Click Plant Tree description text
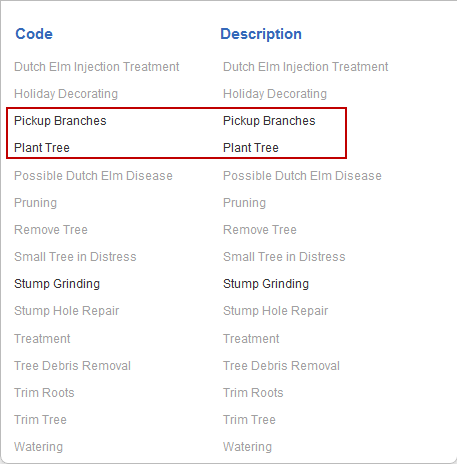457x464 pixels. [251, 148]
